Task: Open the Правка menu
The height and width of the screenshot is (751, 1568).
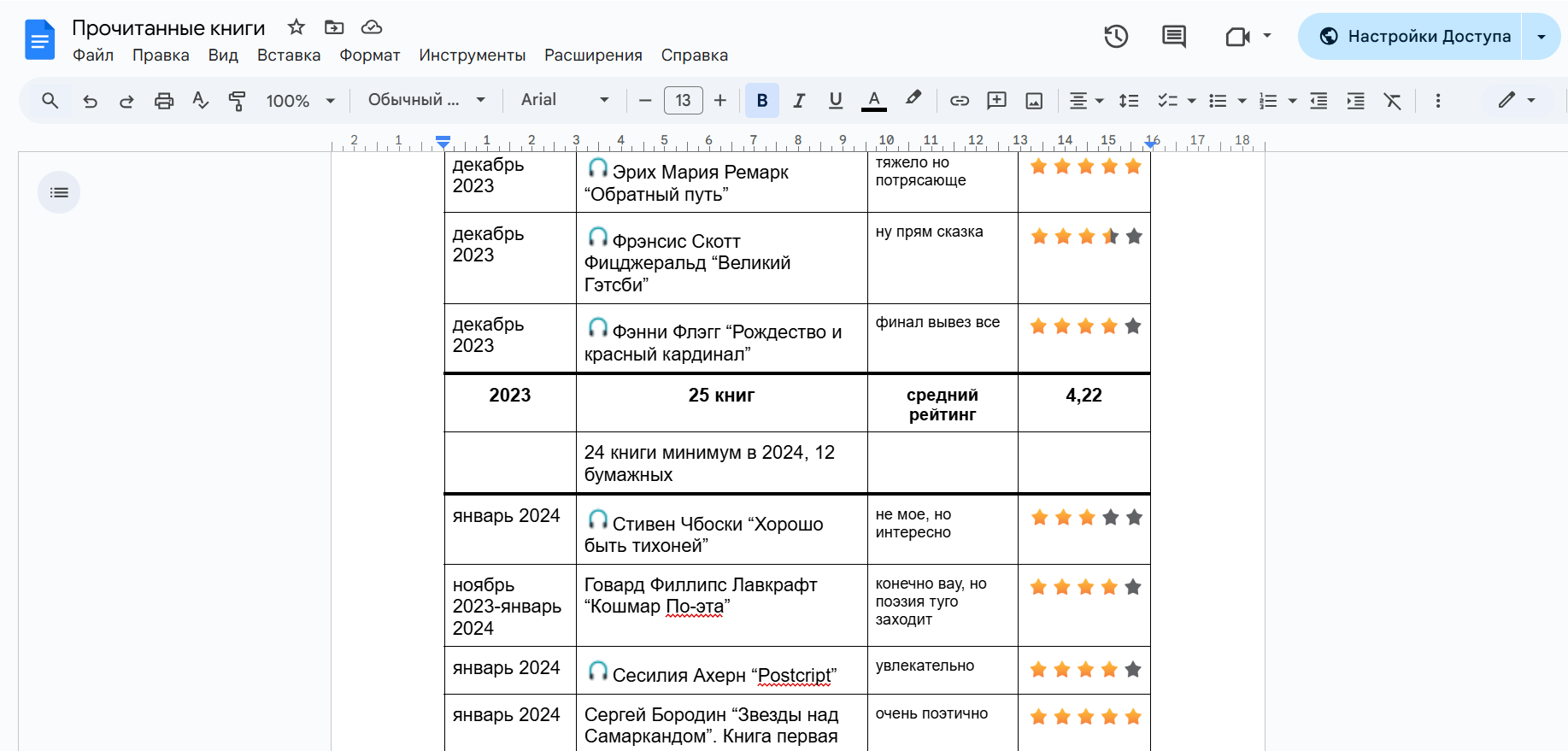Action: pos(161,56)
